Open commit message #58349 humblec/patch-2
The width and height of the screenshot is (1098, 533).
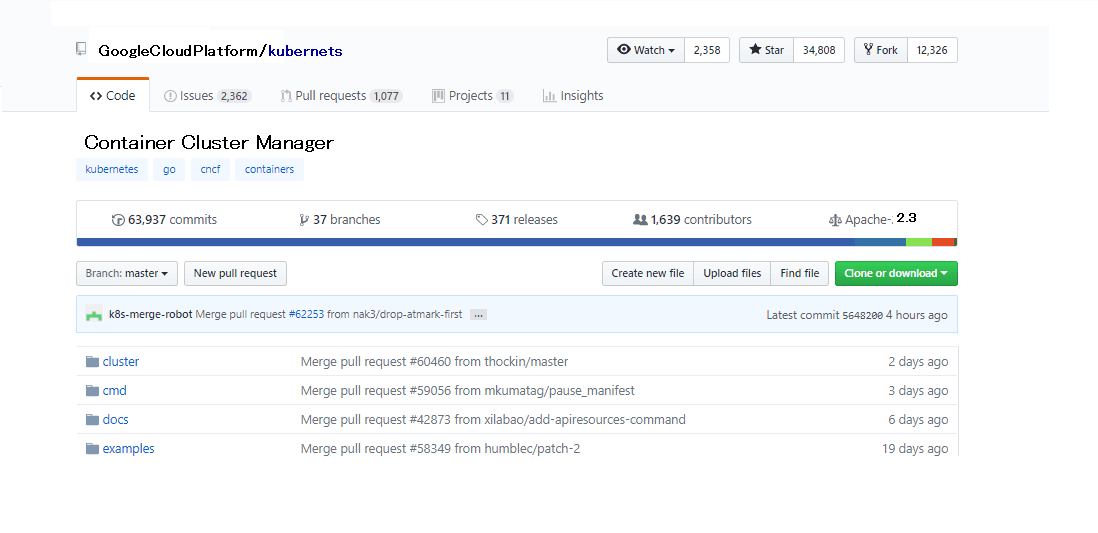440,448
